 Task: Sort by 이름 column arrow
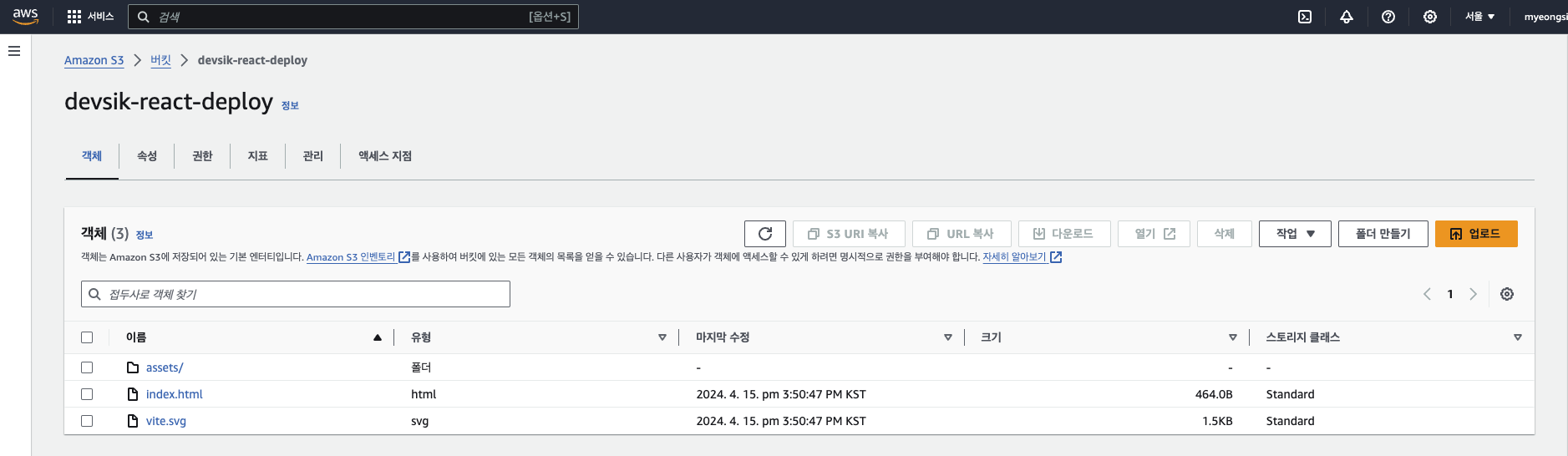point(378,337)
